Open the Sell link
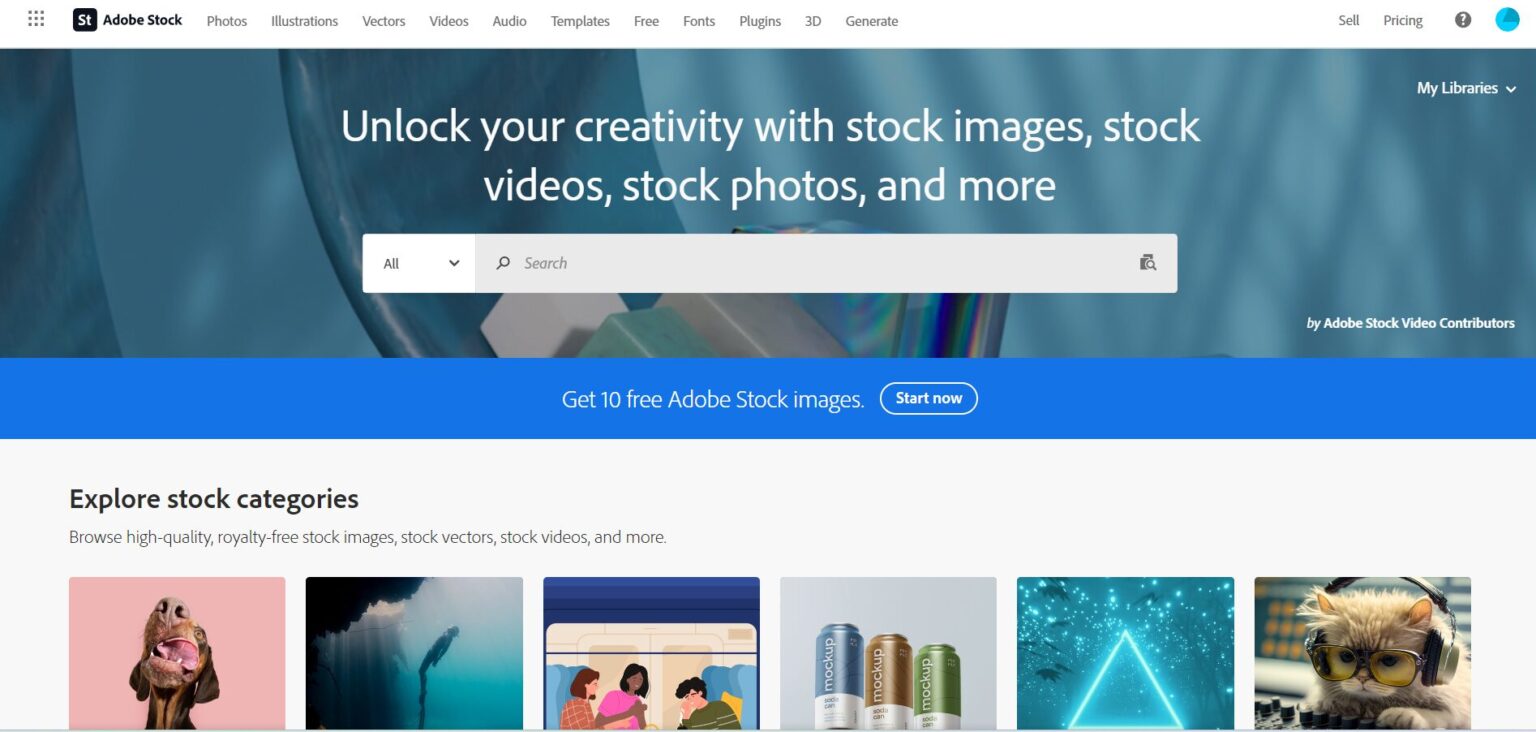Image resolution: width=1536 pixels, height=732 pixels. (1349, 21)
